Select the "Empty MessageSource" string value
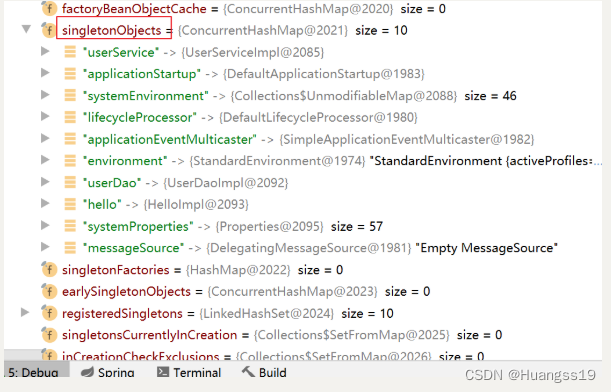The width and height of the screenshot is (611, 392). pos(487,248)
